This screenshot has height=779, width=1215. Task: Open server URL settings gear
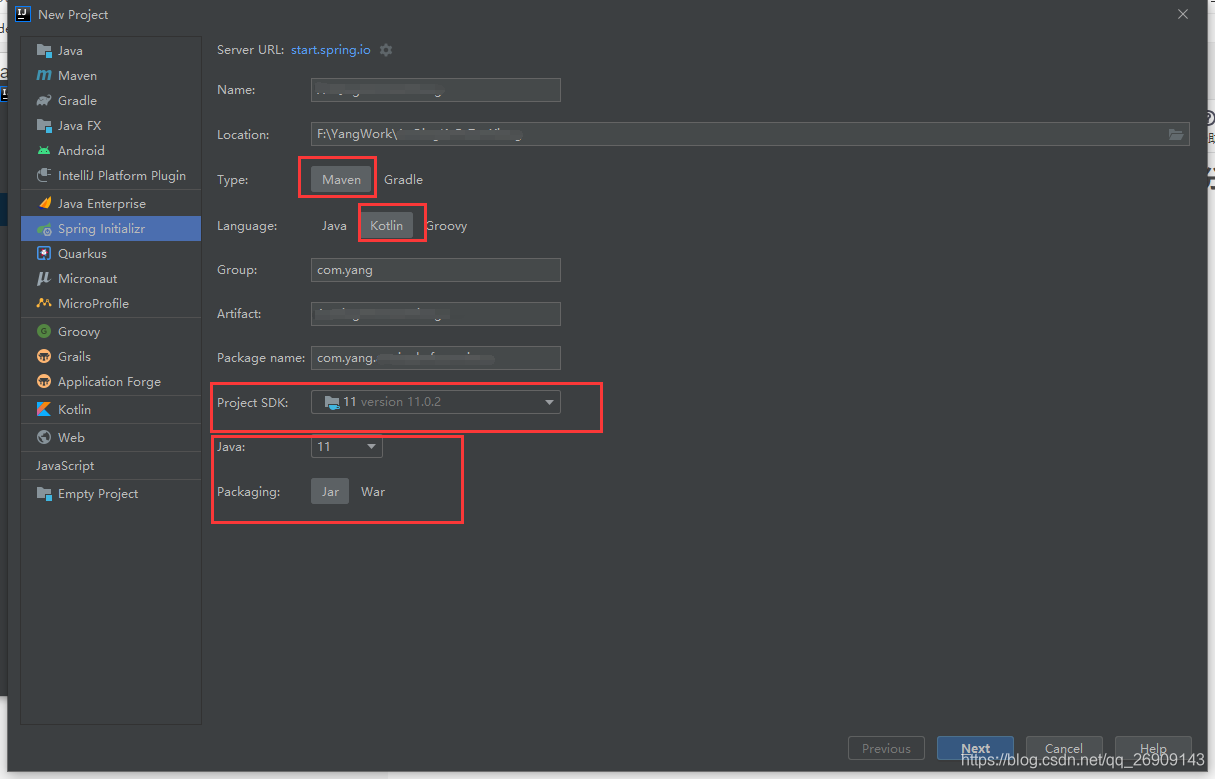pyautogui.click(x=386, y=50)
